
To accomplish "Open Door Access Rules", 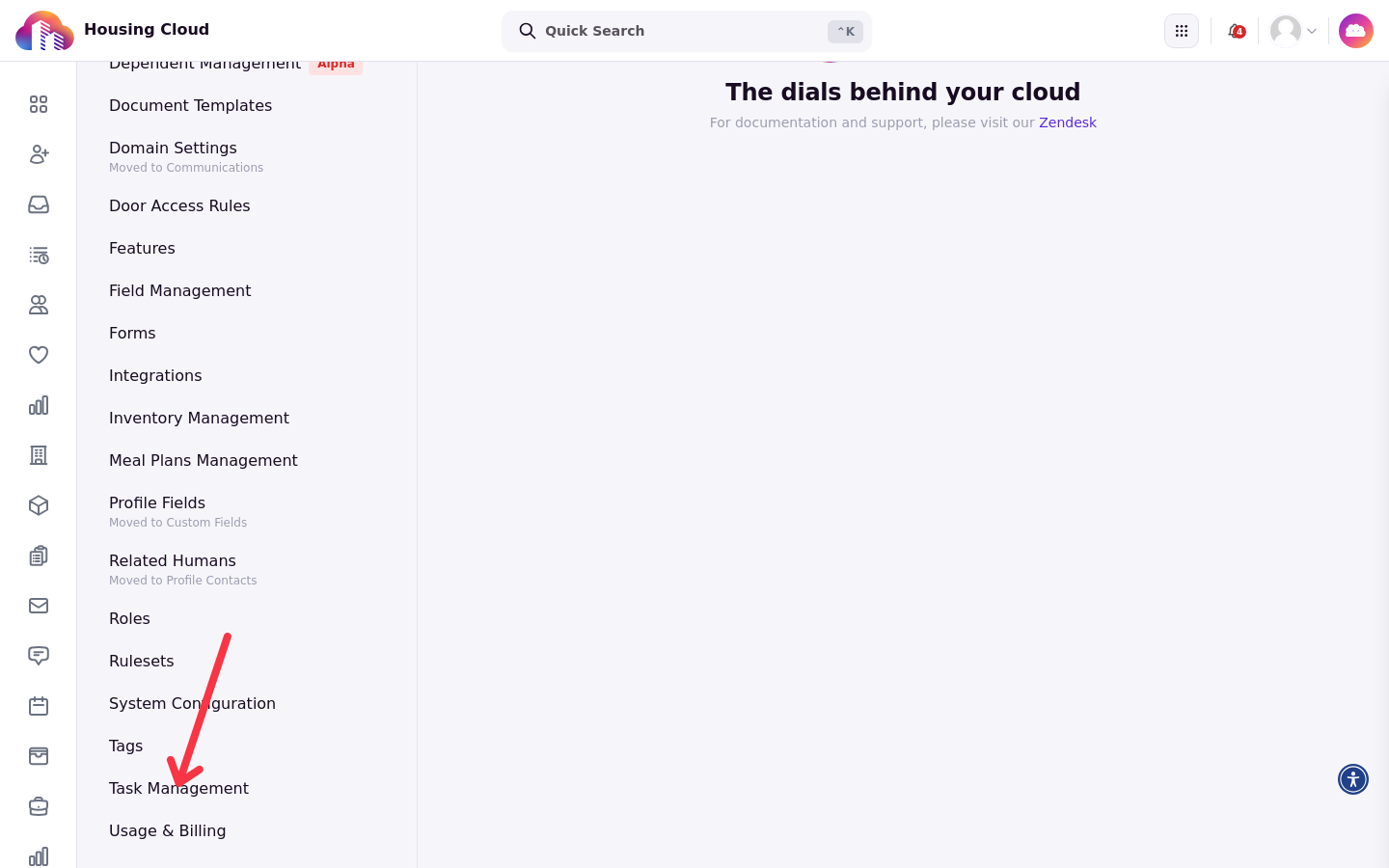I will (179, 205).
